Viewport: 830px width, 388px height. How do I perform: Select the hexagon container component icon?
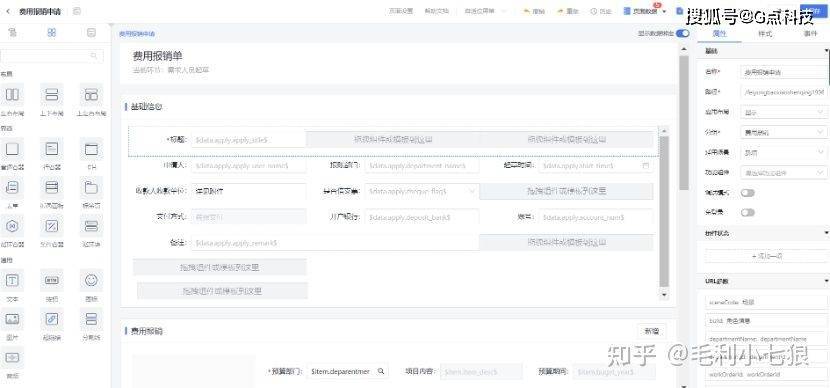[12, 226]
